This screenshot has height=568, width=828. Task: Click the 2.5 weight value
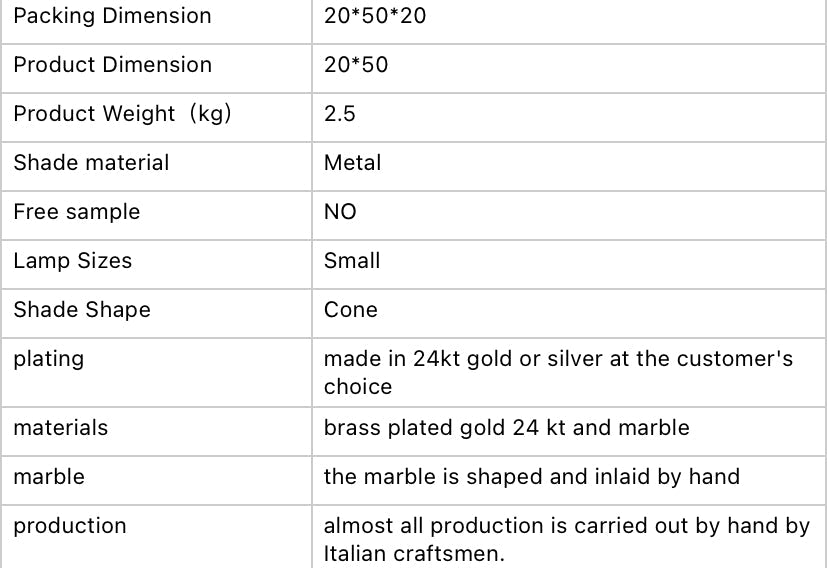click(x=340, y=114)
